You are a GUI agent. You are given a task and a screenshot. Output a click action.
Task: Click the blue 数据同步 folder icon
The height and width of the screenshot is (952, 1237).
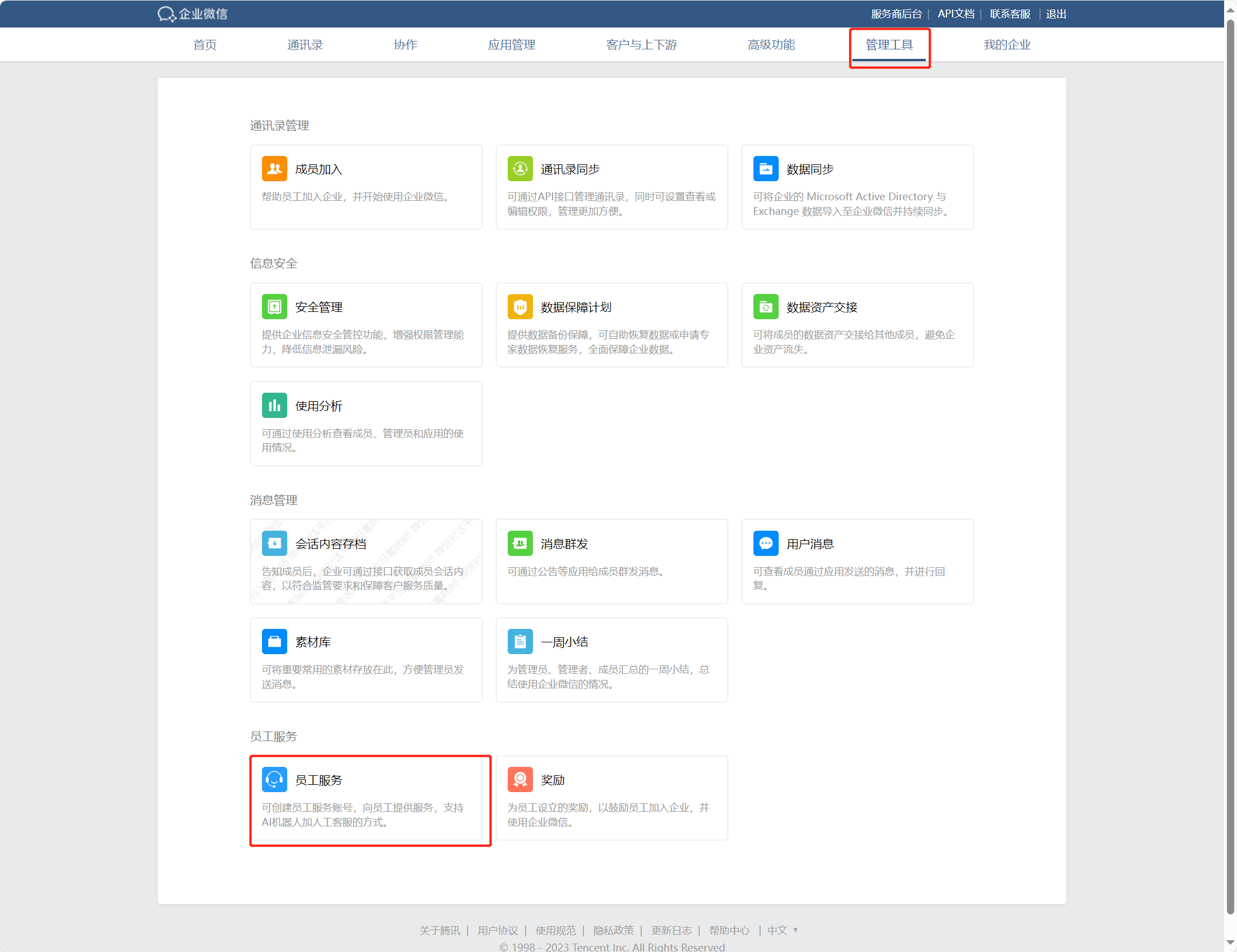[x=765, y=169]
